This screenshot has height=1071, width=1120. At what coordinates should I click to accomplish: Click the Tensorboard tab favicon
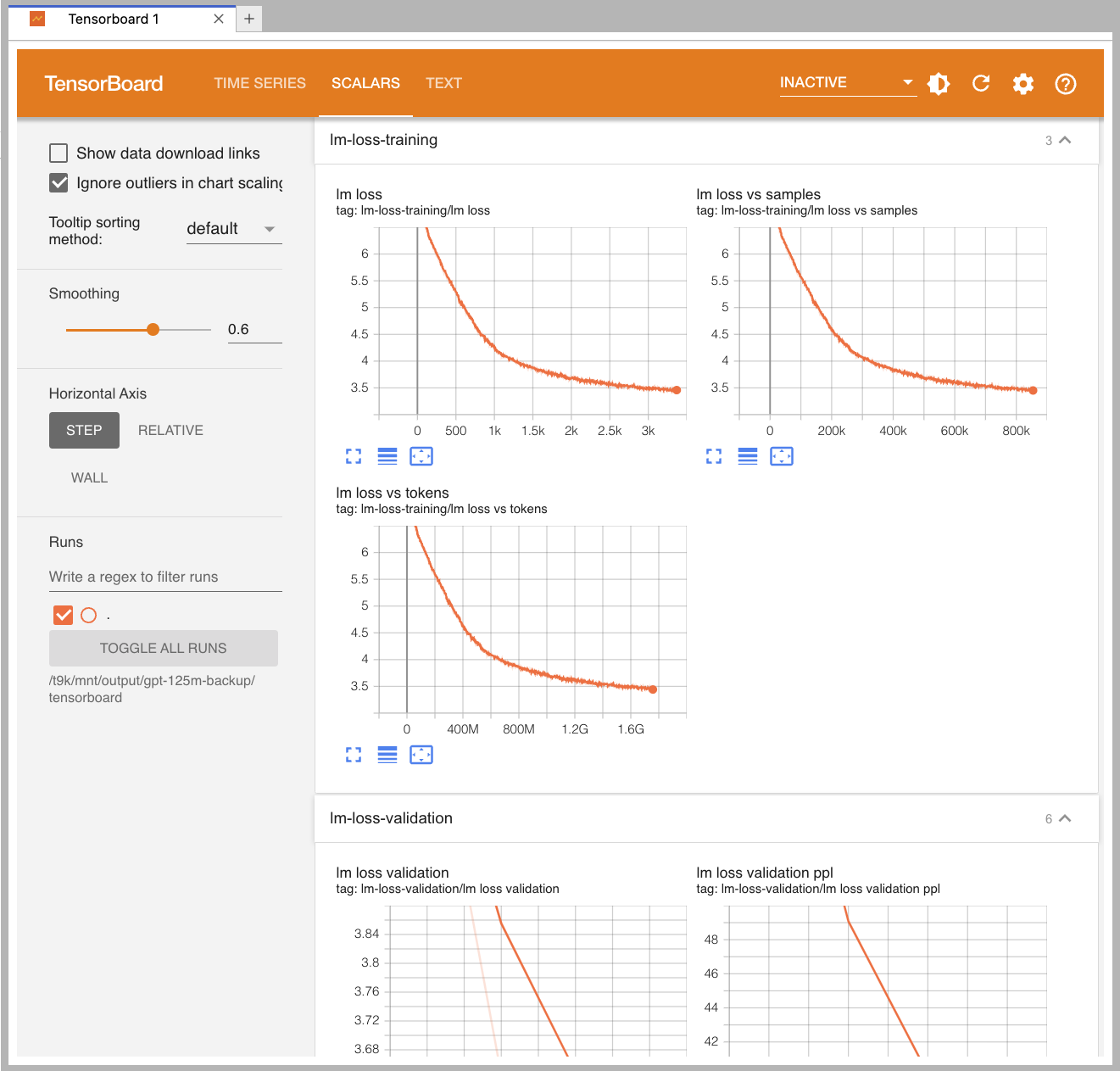click(37, 19)
